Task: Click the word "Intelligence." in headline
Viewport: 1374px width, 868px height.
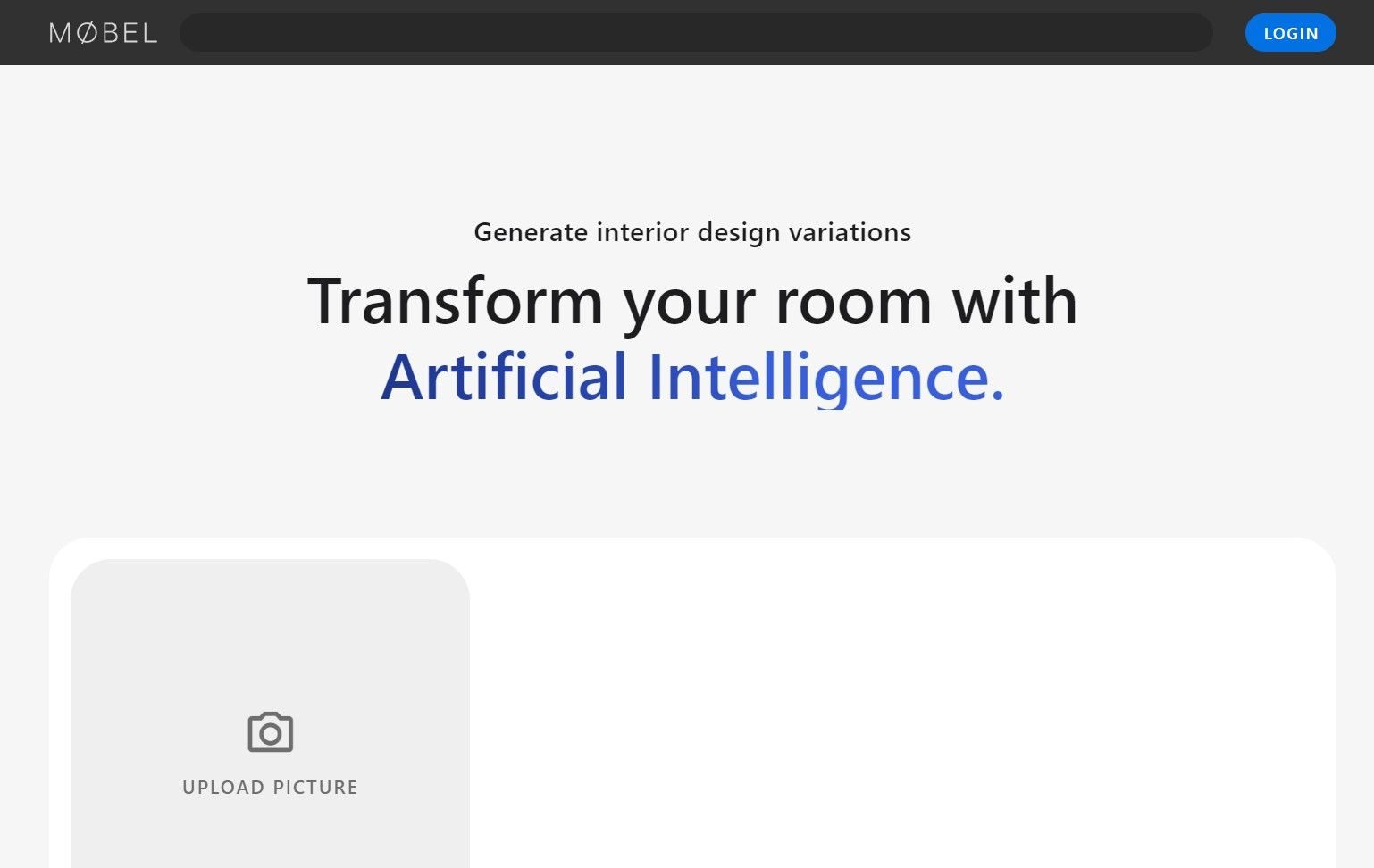Action: coord(826,378)
